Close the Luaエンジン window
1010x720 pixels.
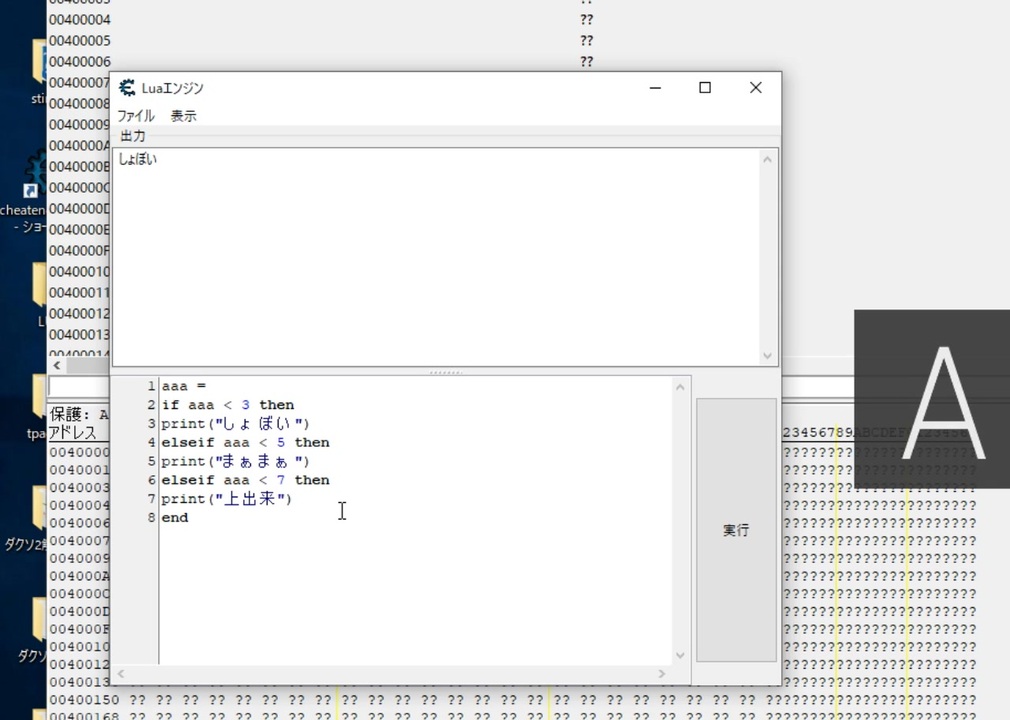tap(756, 88)
